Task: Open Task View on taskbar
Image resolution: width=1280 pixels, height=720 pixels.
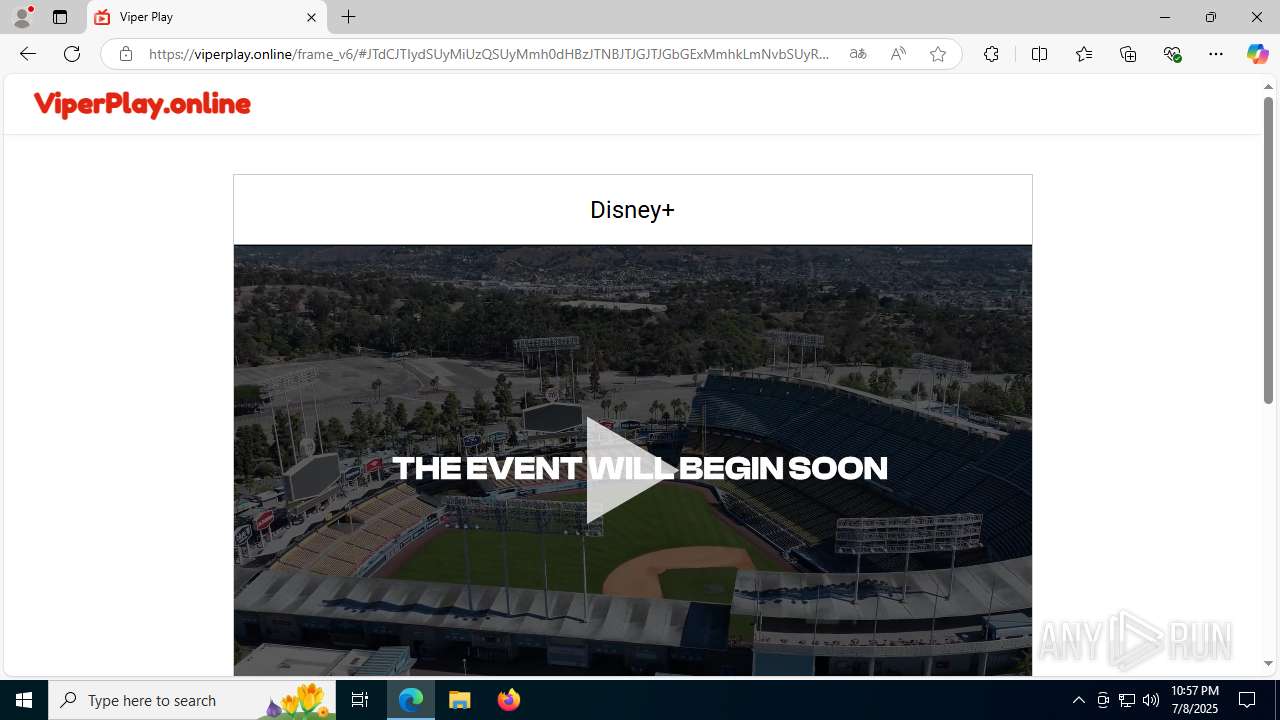Action: (x=360, y=700)
